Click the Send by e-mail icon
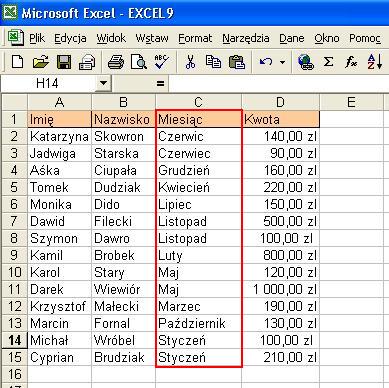 (87, 62)
